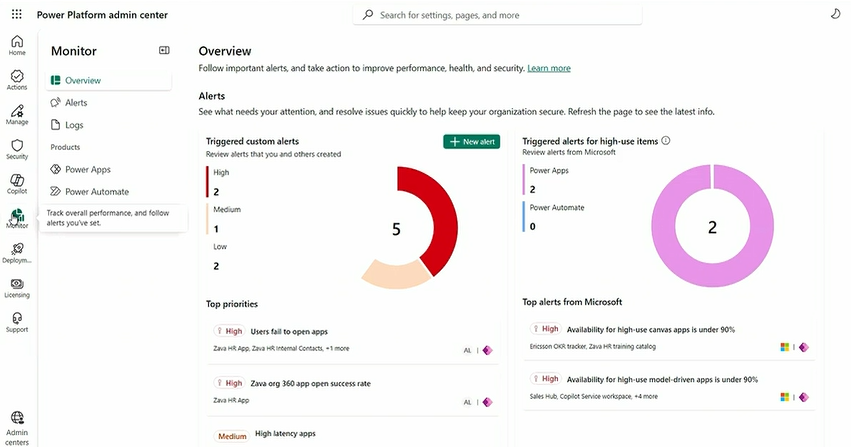The height and width of the screenshot is (447, 851).
Task: Open Power Automate under Products
Action: (96, 192)
